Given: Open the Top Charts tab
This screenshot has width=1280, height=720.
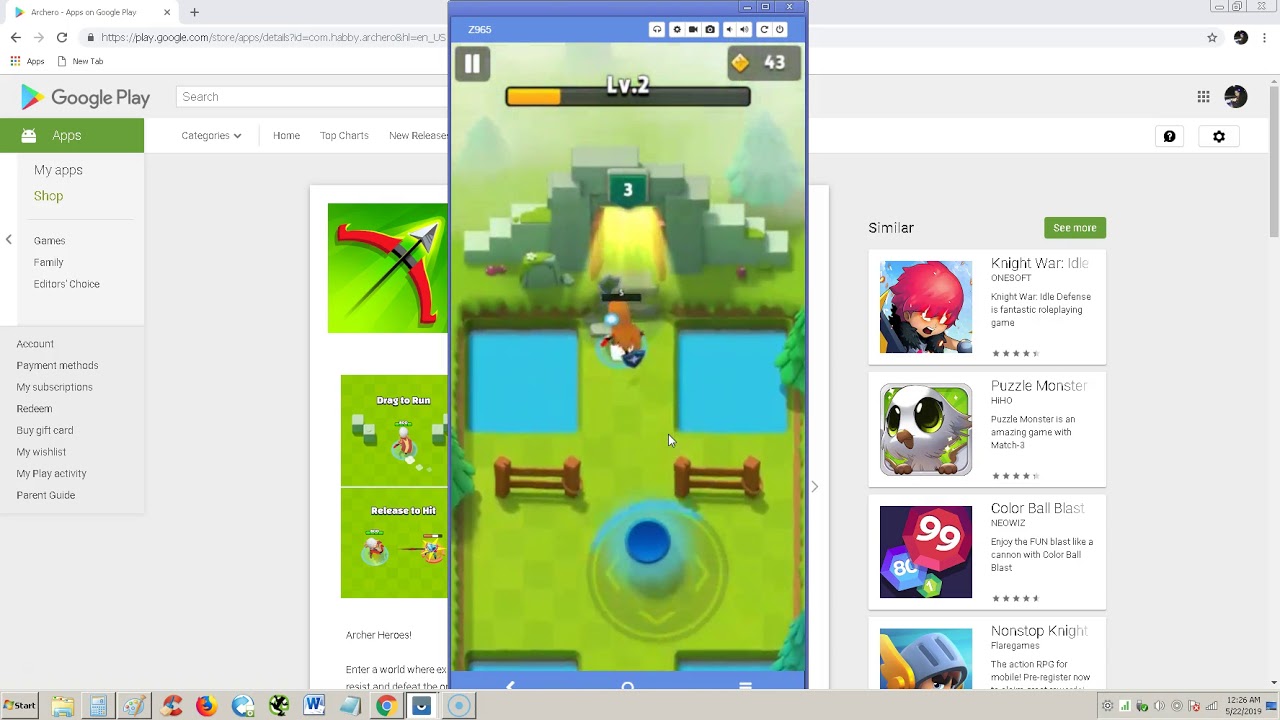Looking at the screenshot, I should tap(344, 136).
